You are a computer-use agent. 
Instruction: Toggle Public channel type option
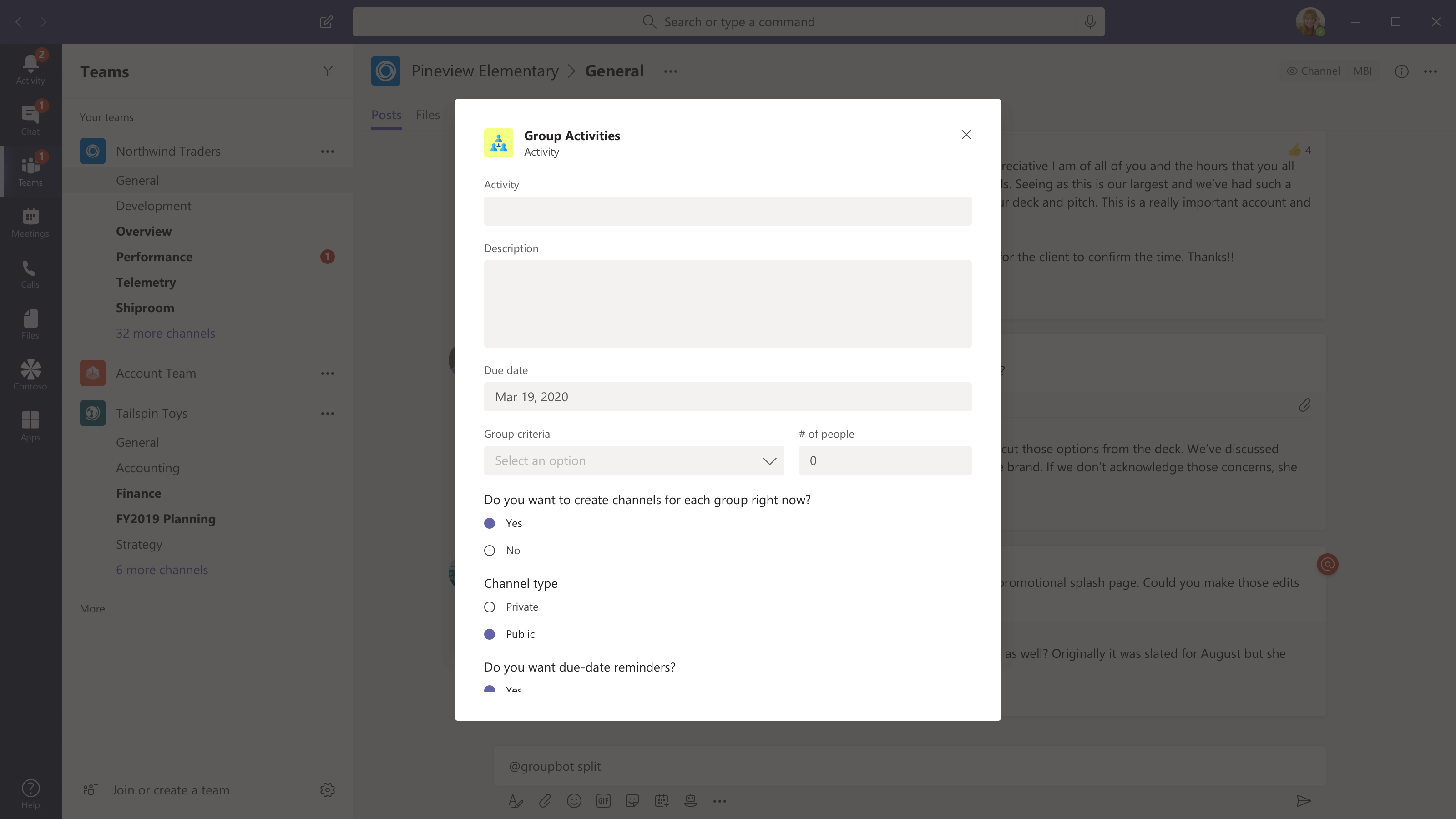pos(490,633)
